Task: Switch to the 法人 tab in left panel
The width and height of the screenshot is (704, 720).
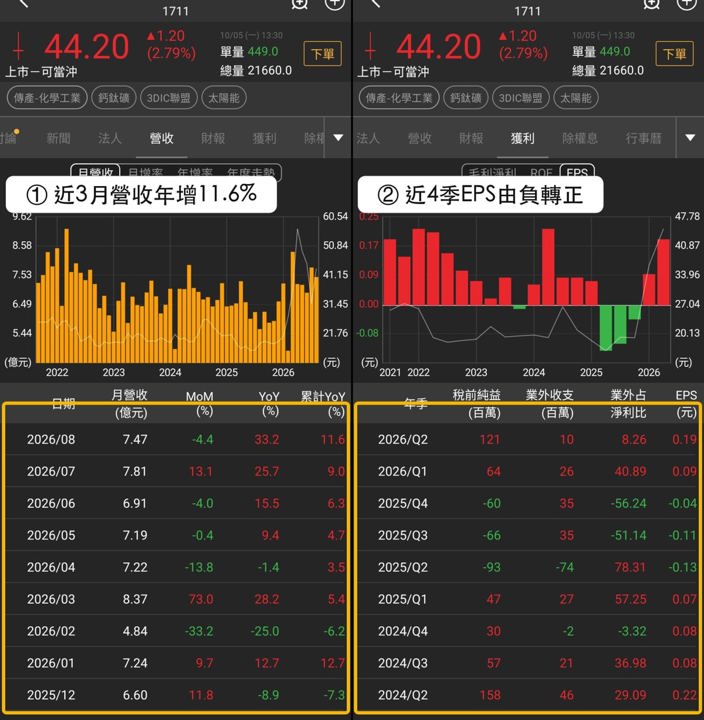Action: coord(109,138)
